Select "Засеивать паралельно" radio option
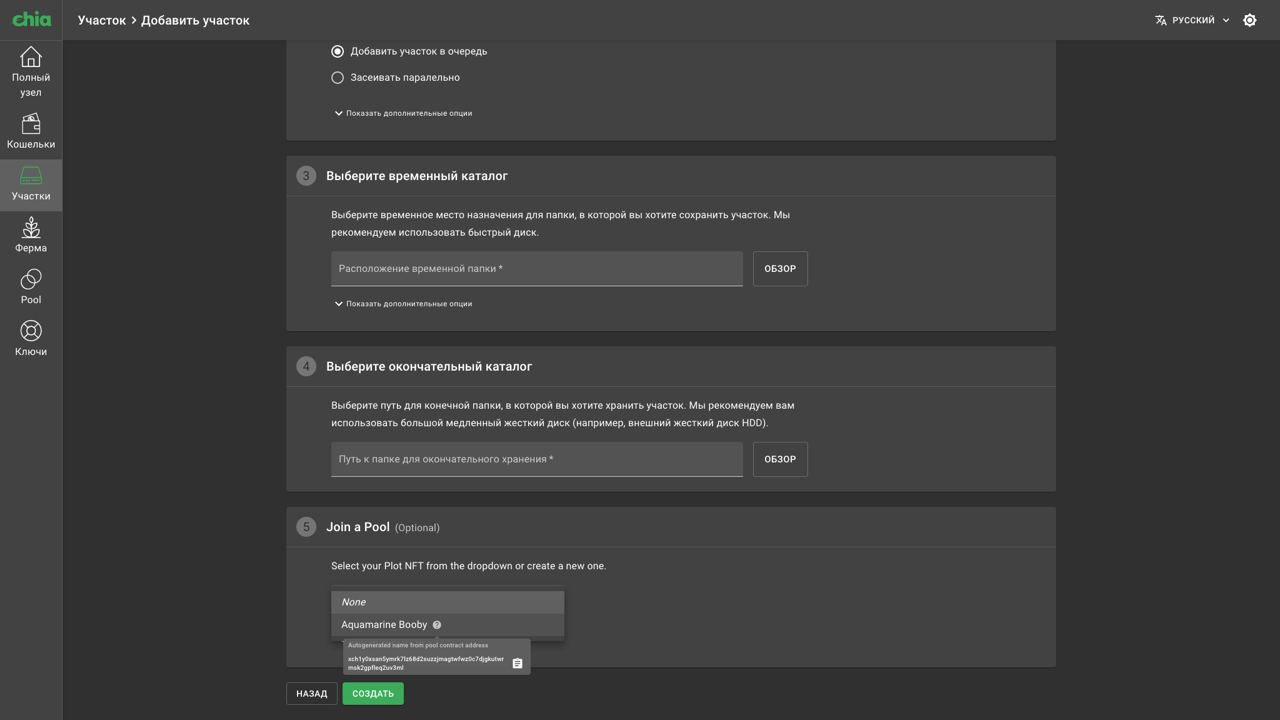The height and width of the screenshot is (720, 1280). point(338,77)
